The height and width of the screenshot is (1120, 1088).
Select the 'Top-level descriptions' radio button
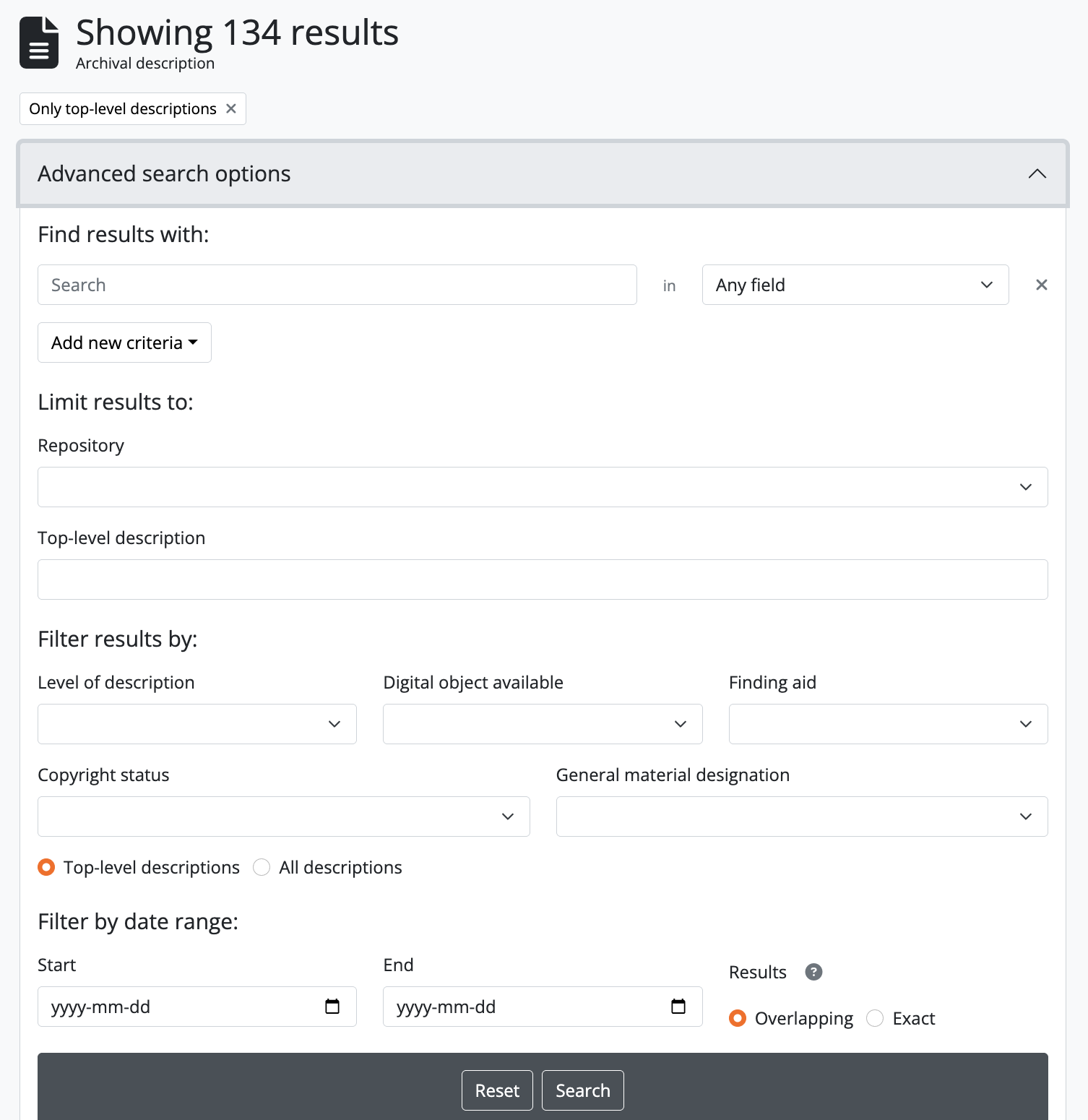(x=46, y=867)
